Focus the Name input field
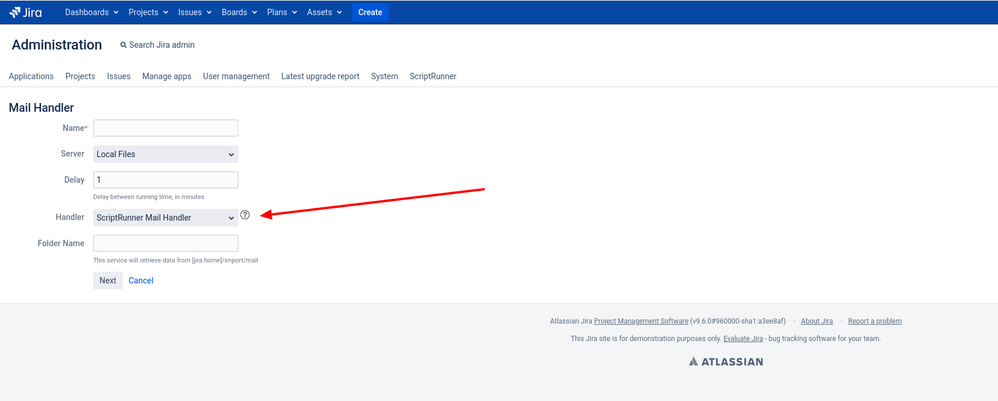The image size is (998, 401). tap(165, 128)
